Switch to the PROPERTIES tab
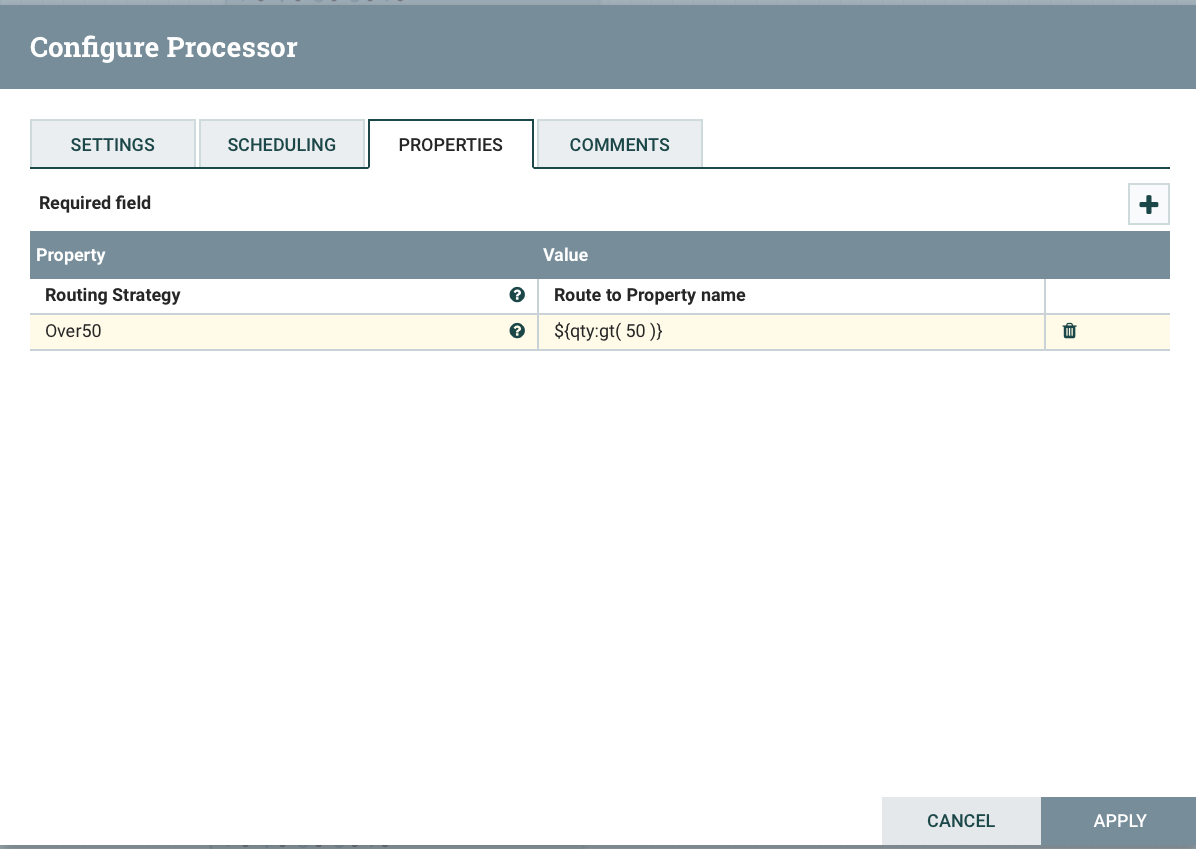Viewport: 1196px width, 849px height. pyautogui.click(x=450, y=144)
